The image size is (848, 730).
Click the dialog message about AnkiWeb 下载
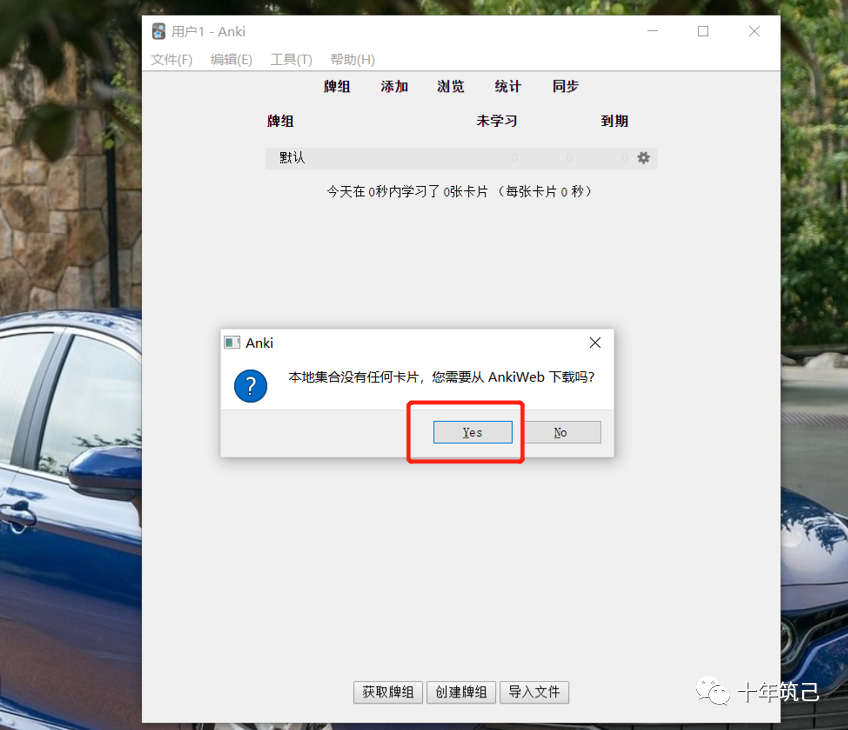pos(441,377)
